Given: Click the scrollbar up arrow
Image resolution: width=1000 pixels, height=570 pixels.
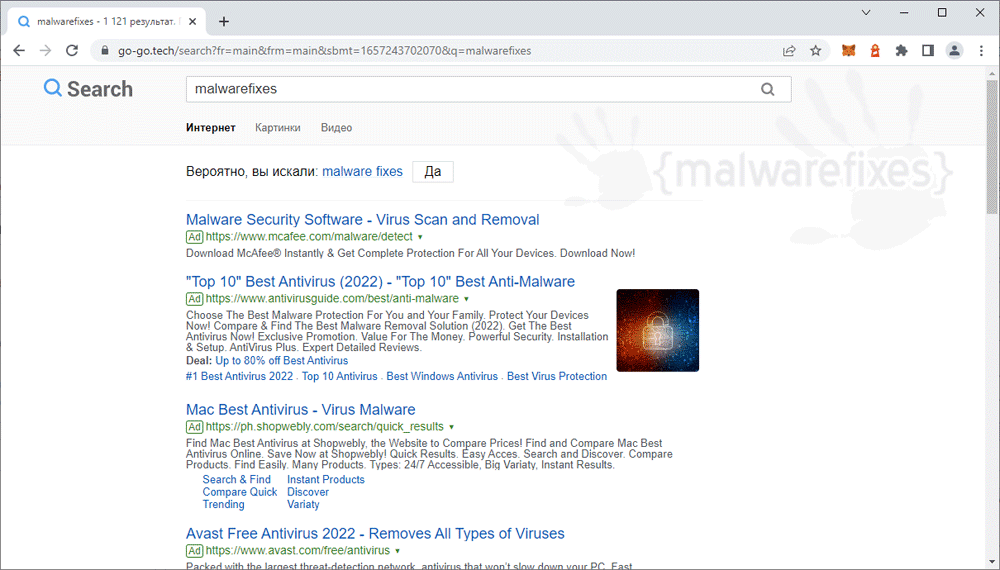Looking at the screenshot, I should (x=992, y=74).
